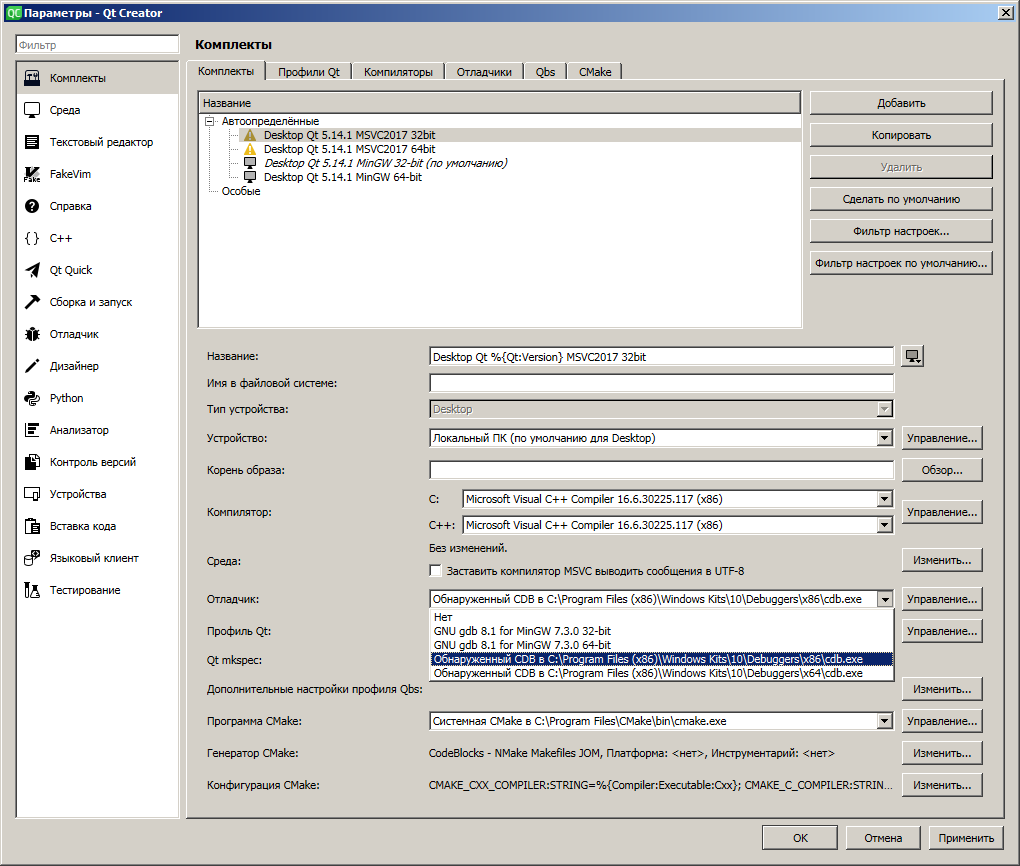Click the Применить button
Screen dimensions: 1020x866
tap(966, 838)
